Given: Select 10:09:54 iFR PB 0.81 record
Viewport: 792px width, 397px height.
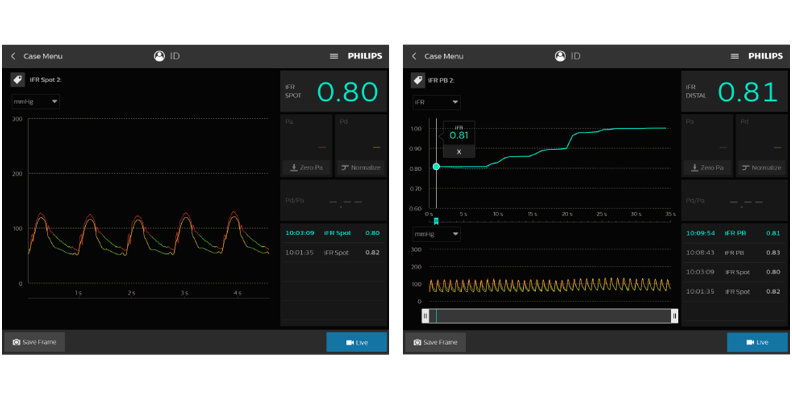Looking at the screenshot, I should pos(734,233).
